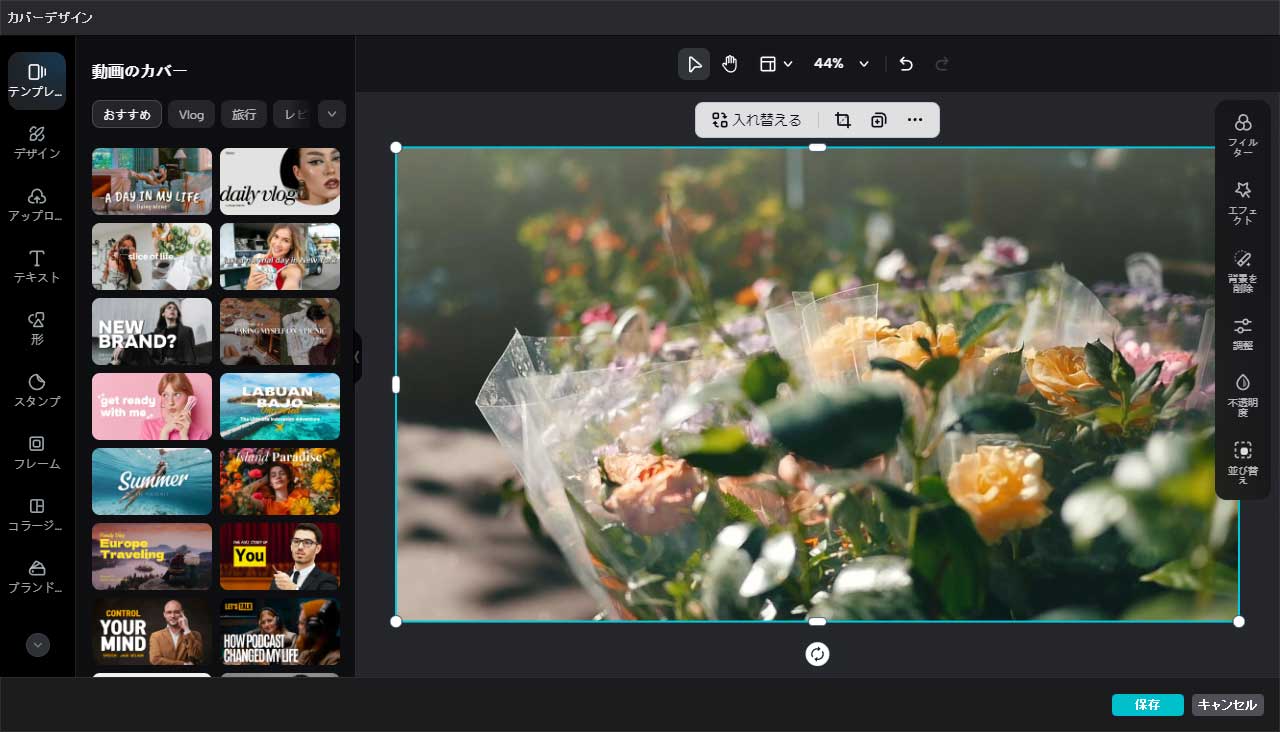Duplicate the selected image
The image size is (1280, 732).
[x=878, y=120]
